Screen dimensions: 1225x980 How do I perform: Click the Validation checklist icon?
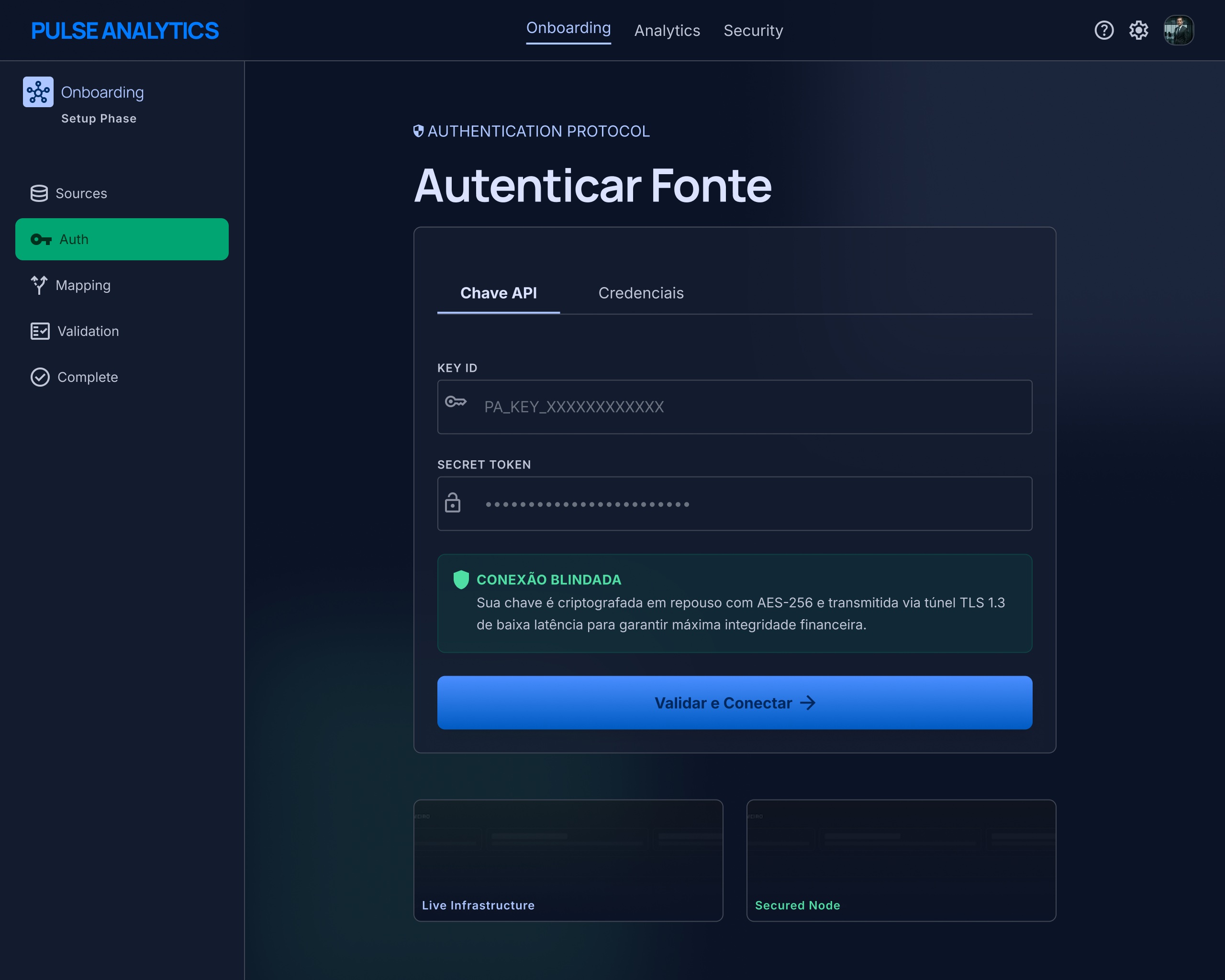click(x=40, y=331)
